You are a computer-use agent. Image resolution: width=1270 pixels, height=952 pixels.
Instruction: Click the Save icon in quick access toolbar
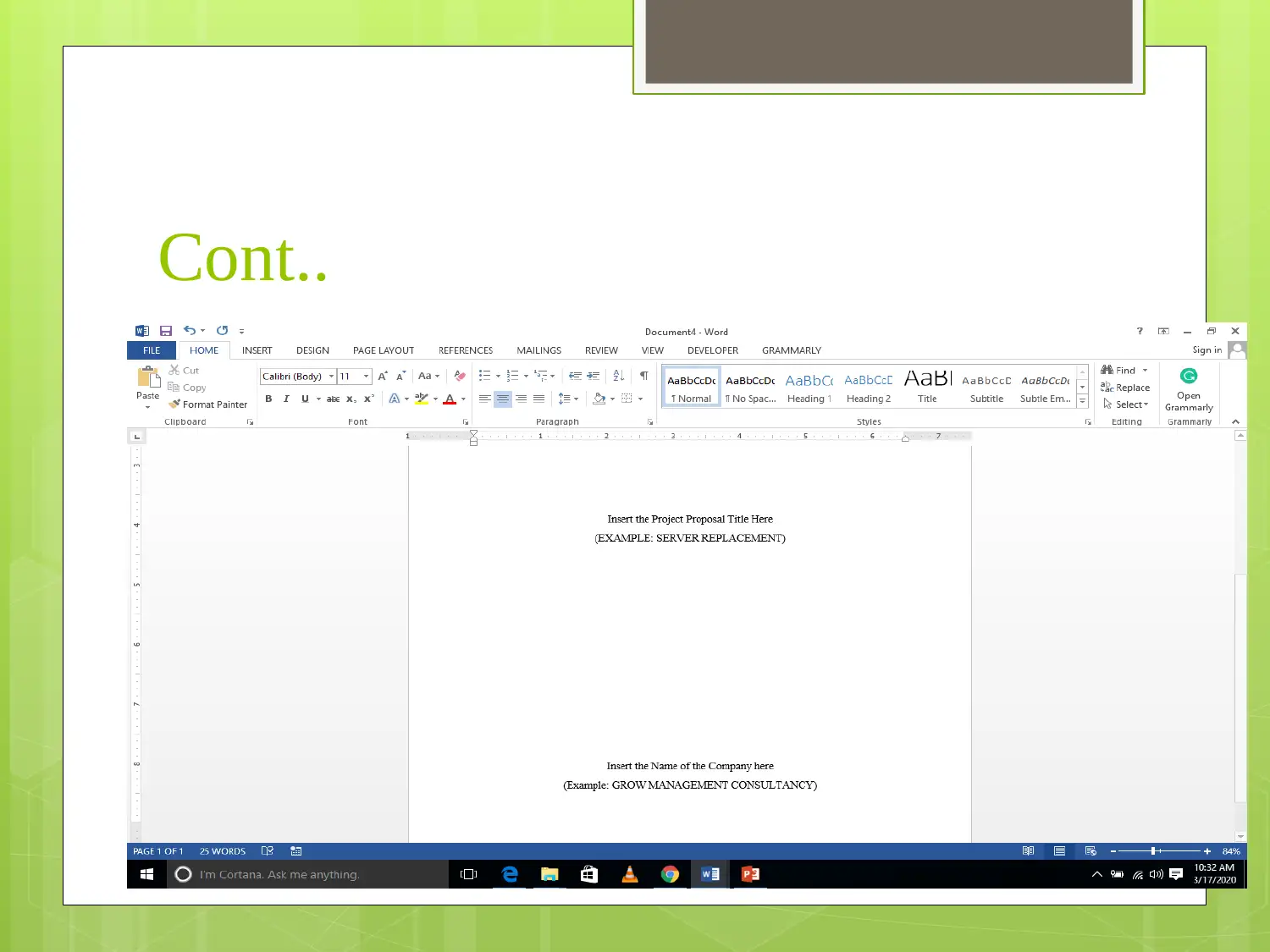[x=166, y=331]
